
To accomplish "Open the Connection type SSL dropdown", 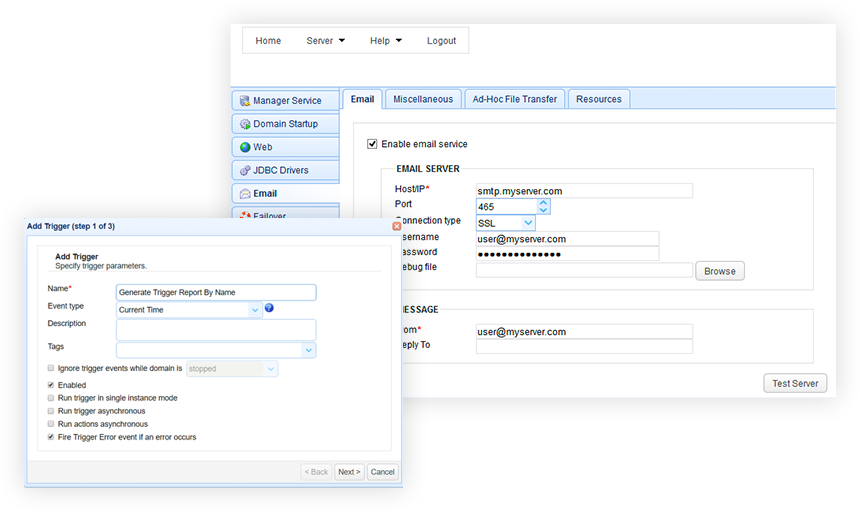I will [528, 223].
